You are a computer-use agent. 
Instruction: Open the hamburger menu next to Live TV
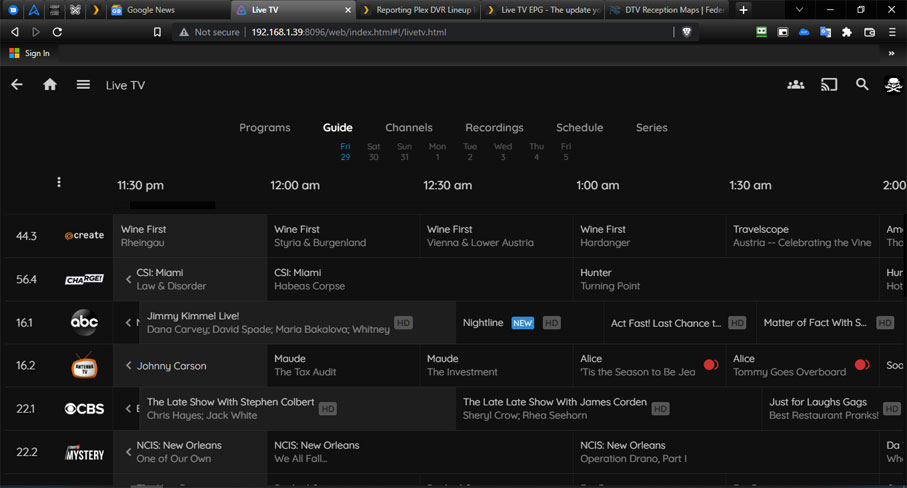[x=83, y=85]
